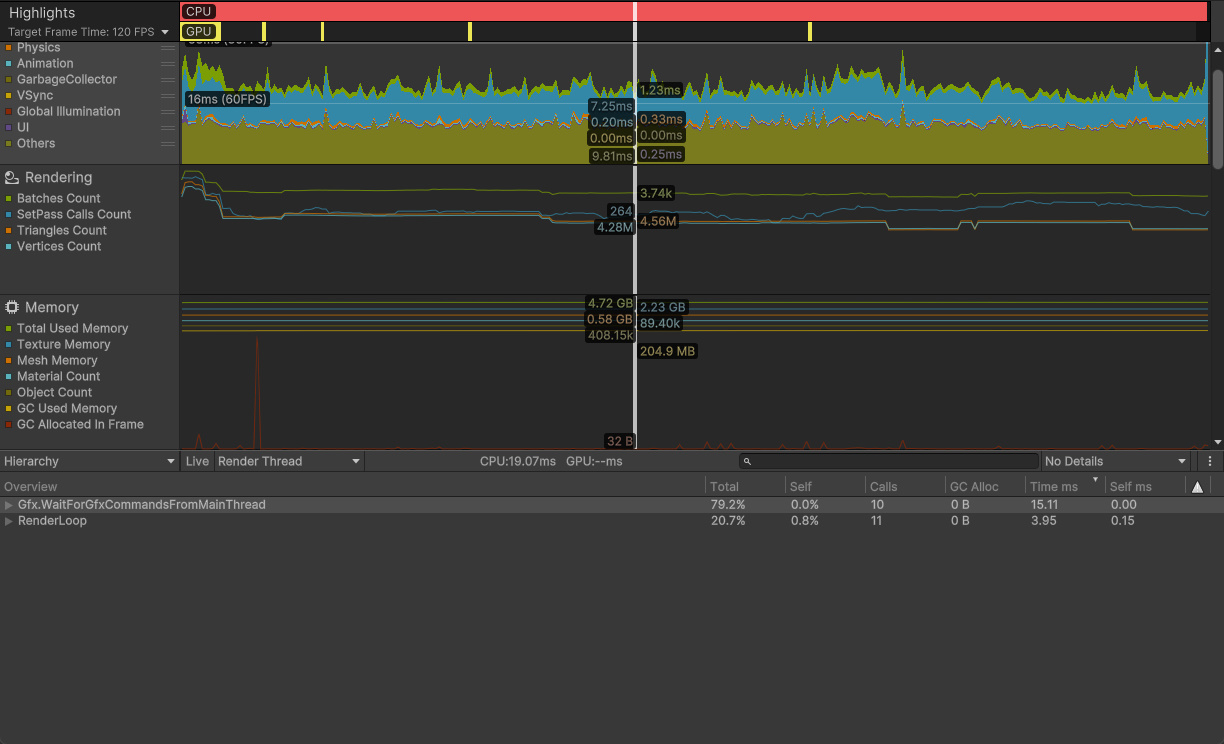Sort by the Self column header
The height and width of the screenshot is (744, 1224).
tap(825, 487)
